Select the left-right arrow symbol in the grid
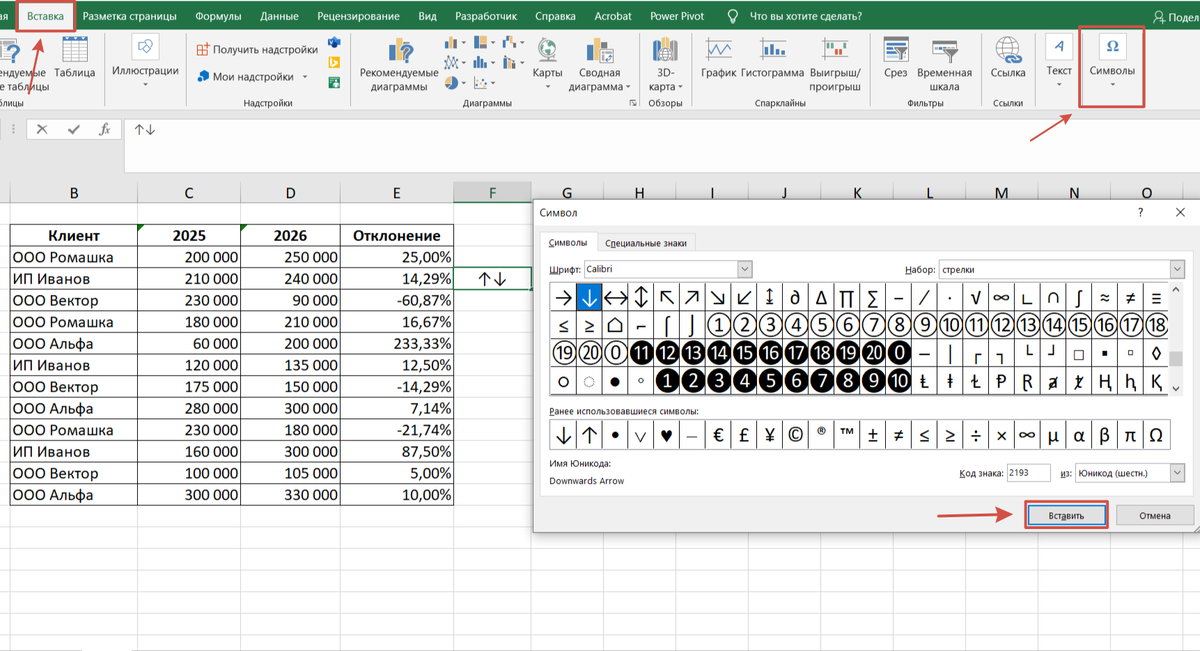The height and width of the screenshot is (651, 1200). click(615, 297)
